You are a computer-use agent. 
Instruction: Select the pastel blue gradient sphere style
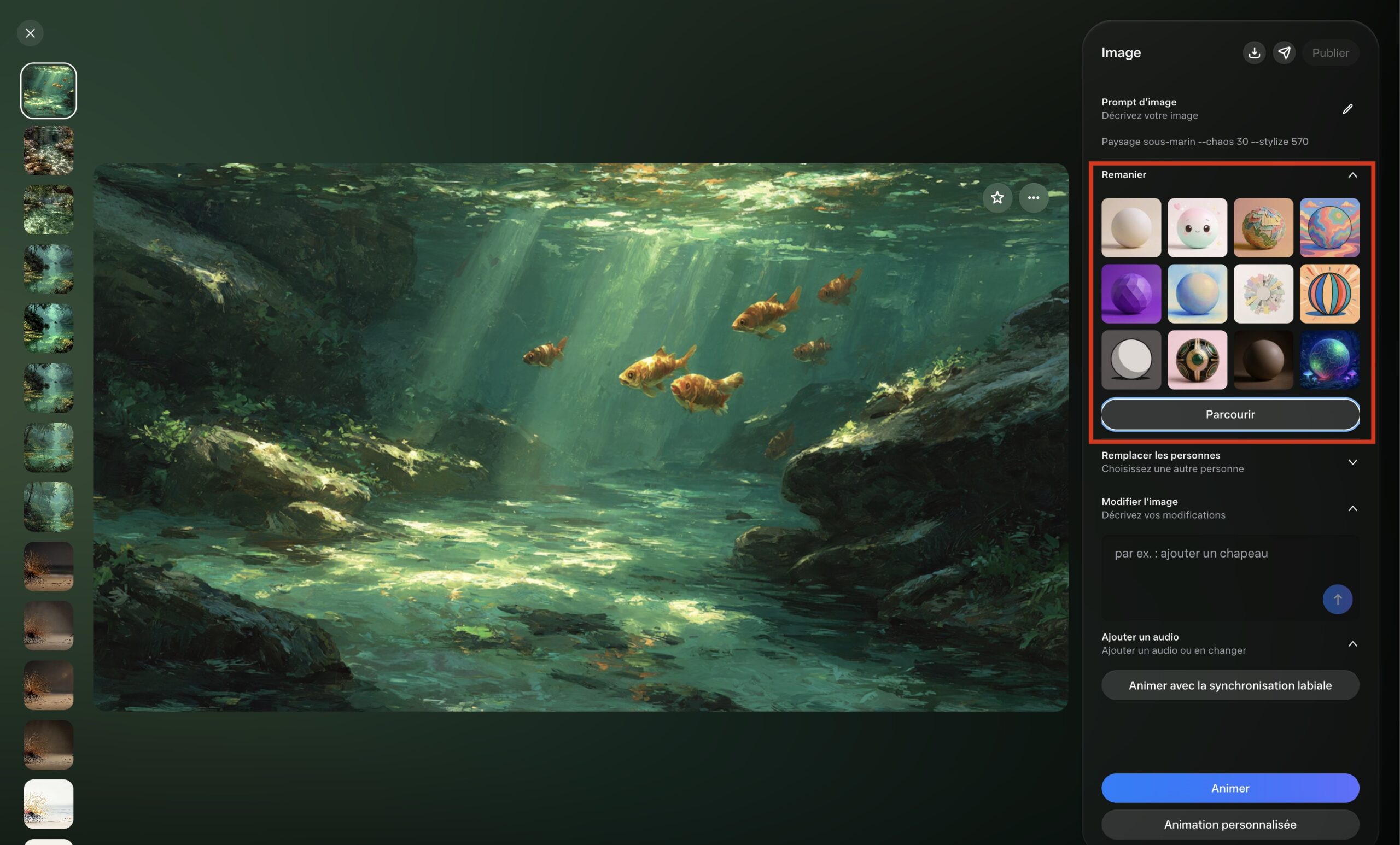click(x=1197, y=294)
